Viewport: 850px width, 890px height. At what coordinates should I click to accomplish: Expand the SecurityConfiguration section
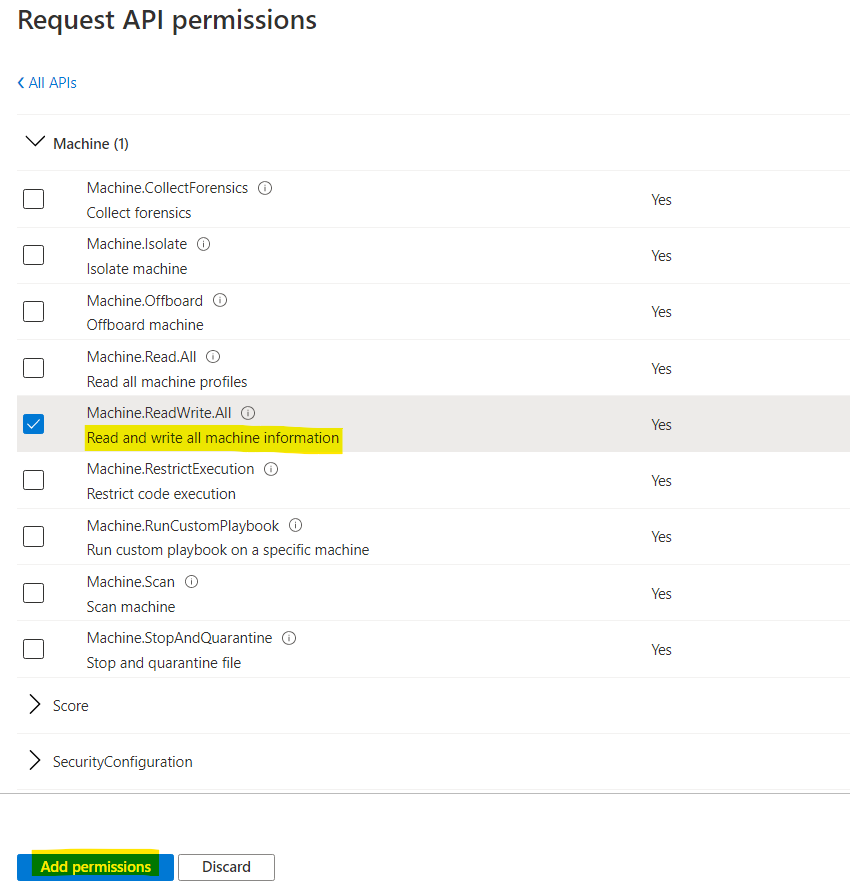[35, 761]
